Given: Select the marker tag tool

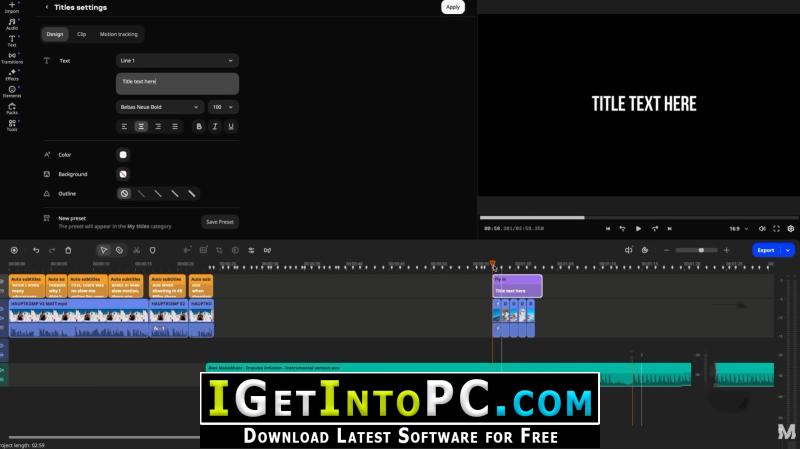Looking at the screenshot, I should point(119,250).
